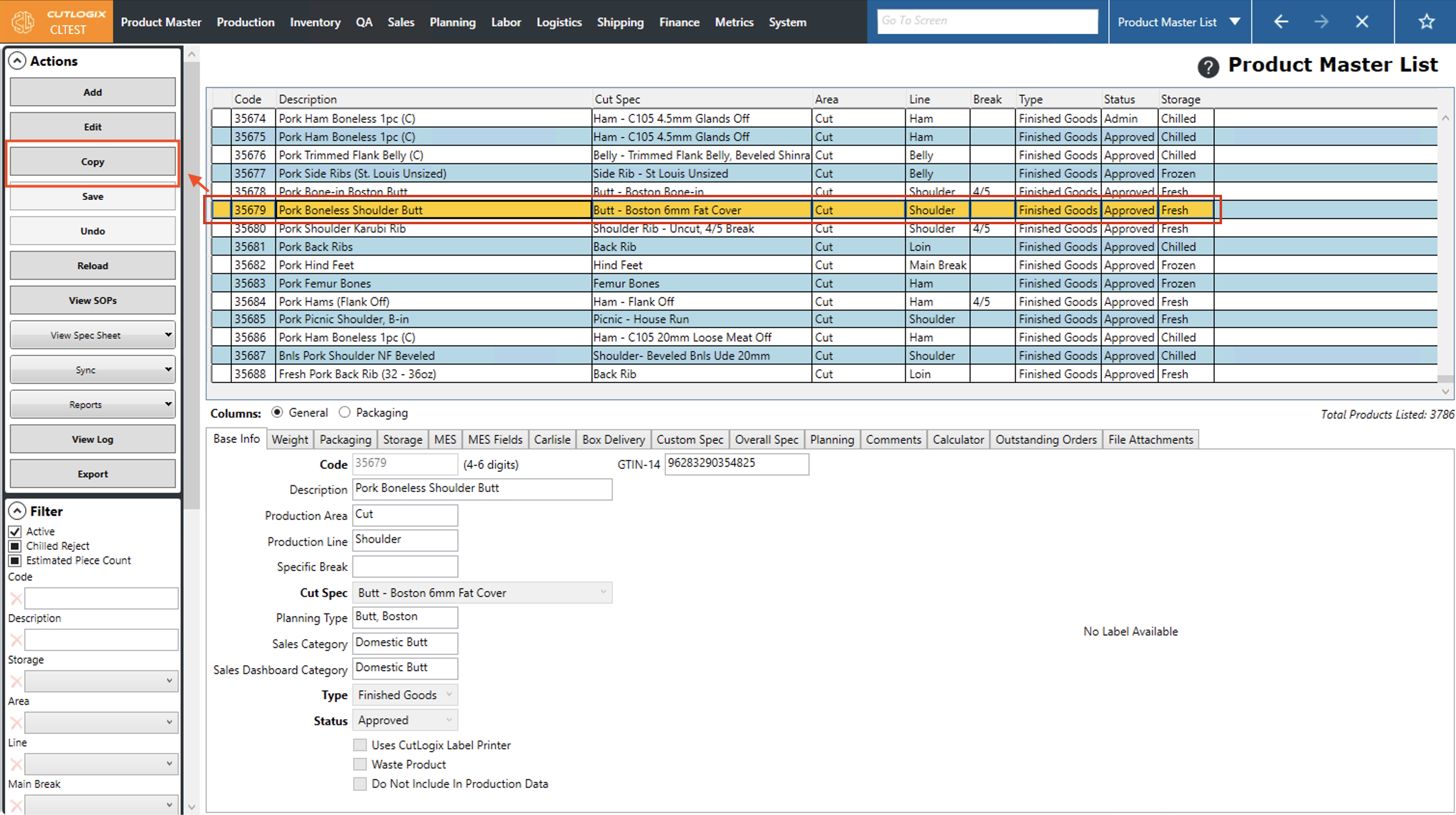Switch to the MES Fields tab

(494, 440)
